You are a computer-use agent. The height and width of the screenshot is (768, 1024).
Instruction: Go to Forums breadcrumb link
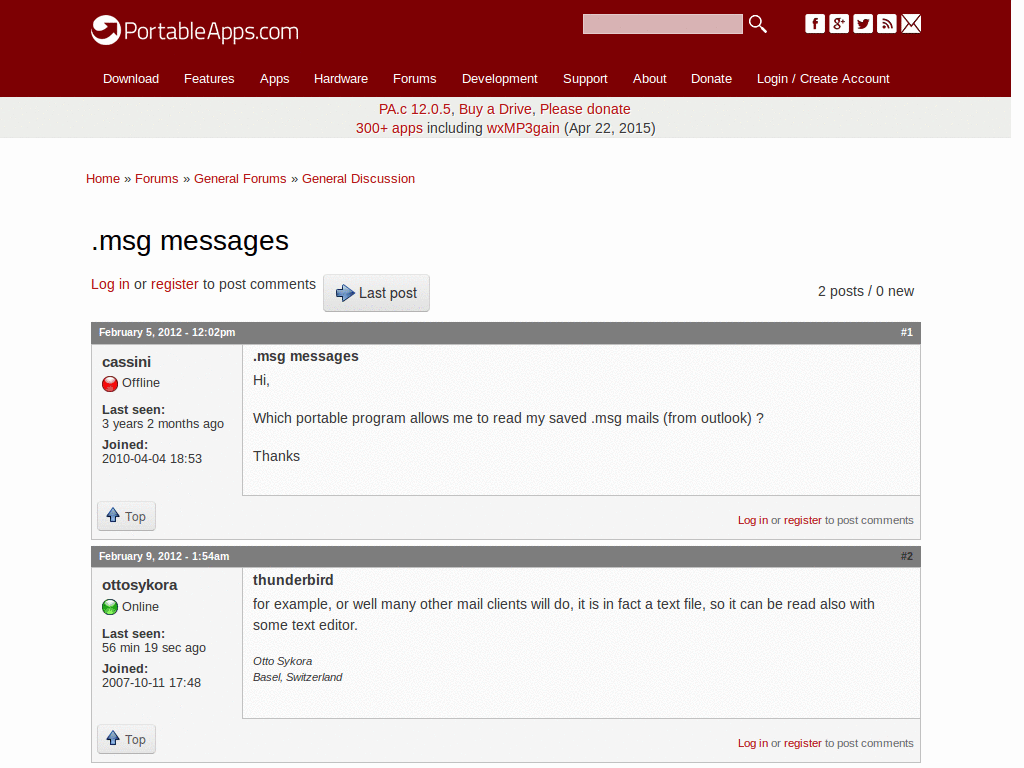(x=157, y=178)
